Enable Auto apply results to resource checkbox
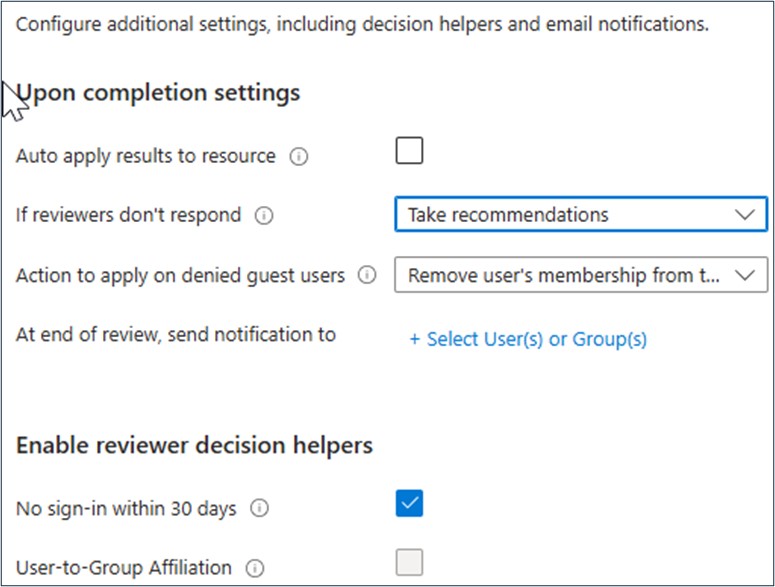 (x=409, y=151)
